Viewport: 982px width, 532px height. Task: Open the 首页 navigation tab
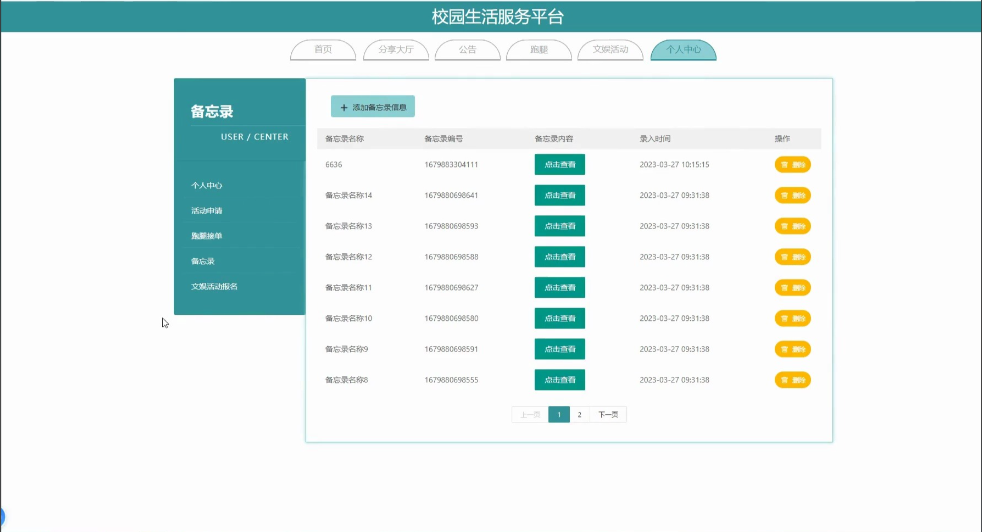323,50
